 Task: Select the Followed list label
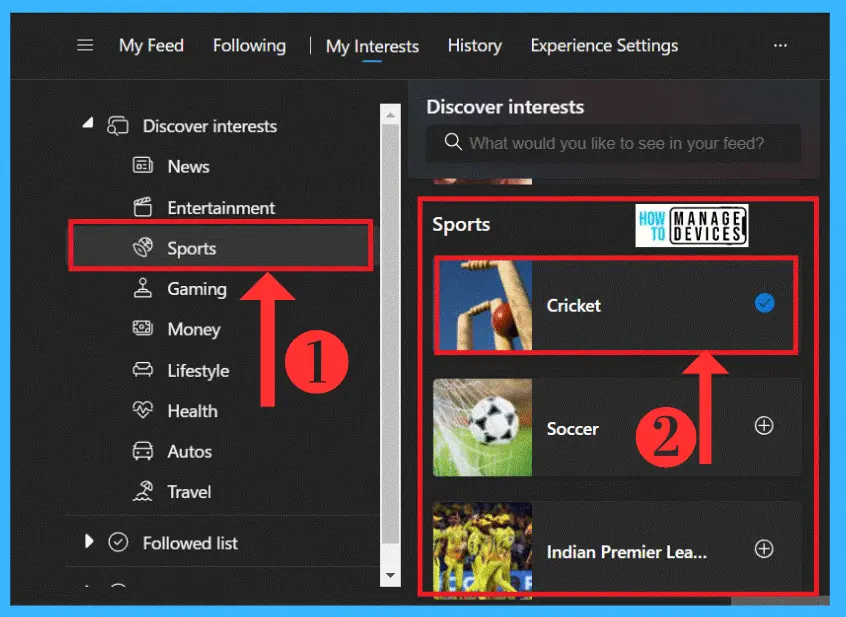click(190, 543)
